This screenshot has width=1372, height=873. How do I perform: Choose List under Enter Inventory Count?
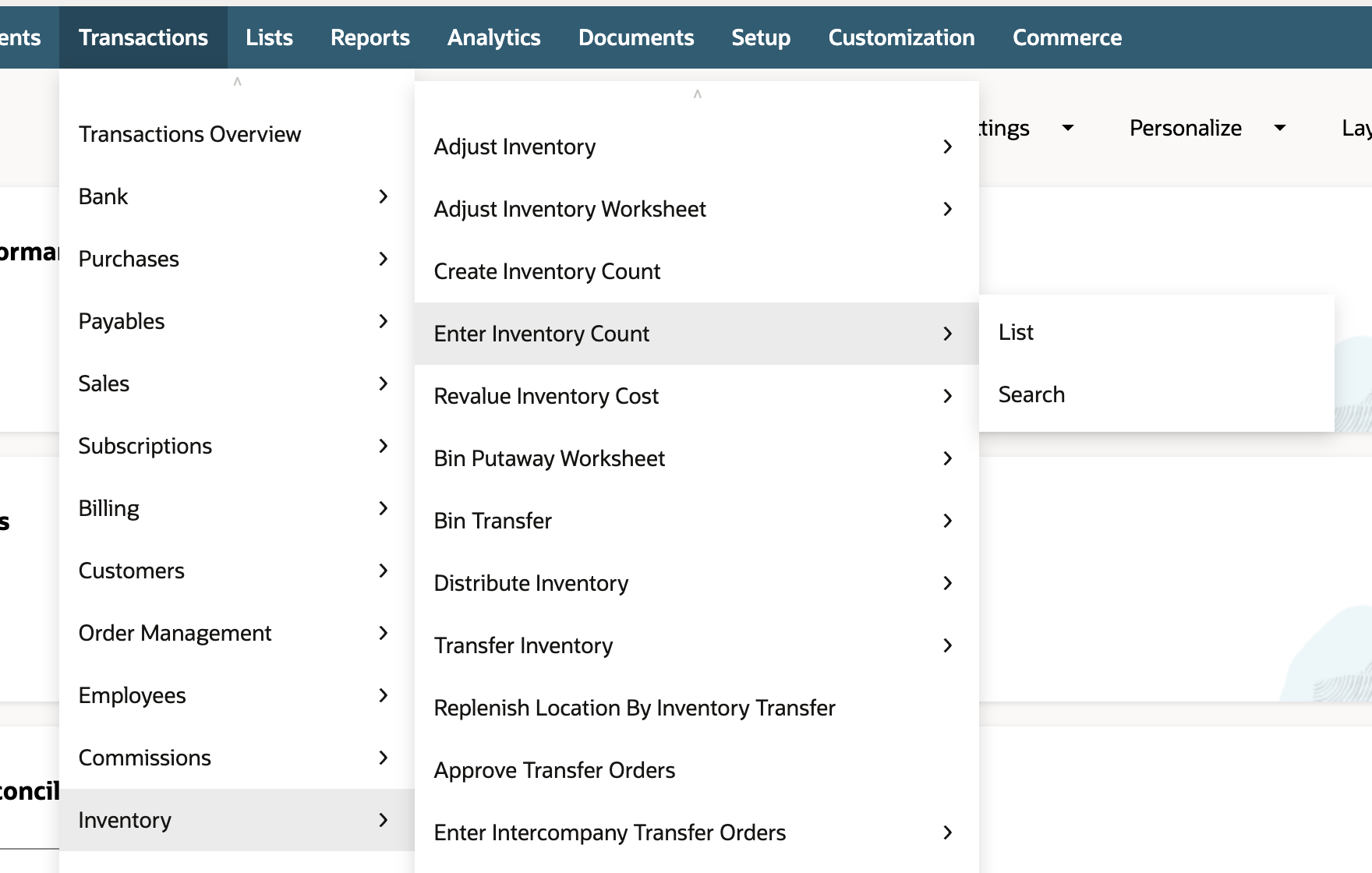(1157, 332)
